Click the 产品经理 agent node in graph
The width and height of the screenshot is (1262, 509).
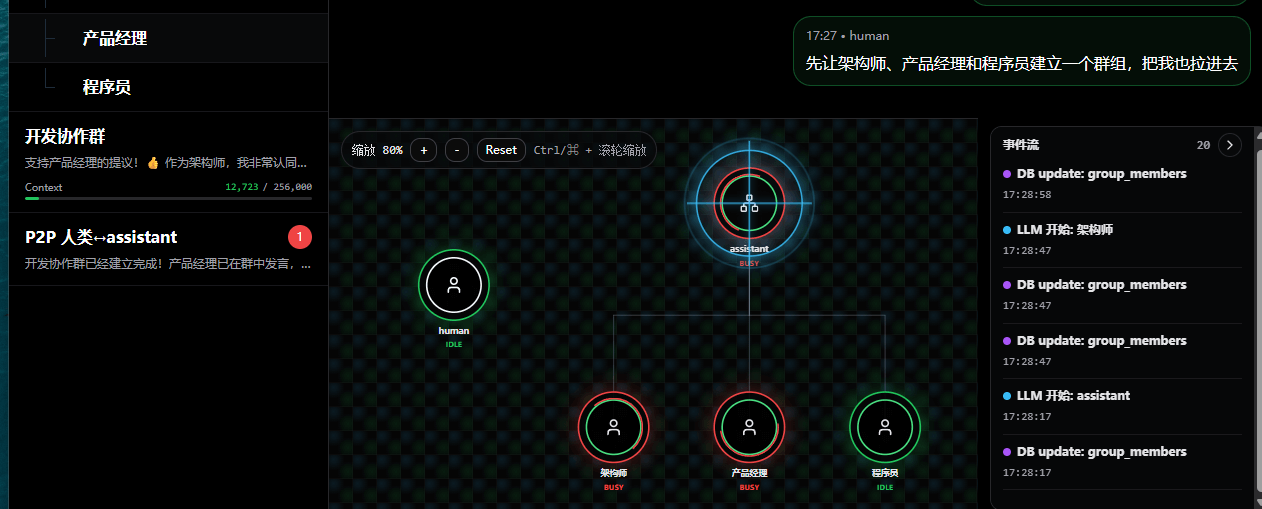pos(749,427)
